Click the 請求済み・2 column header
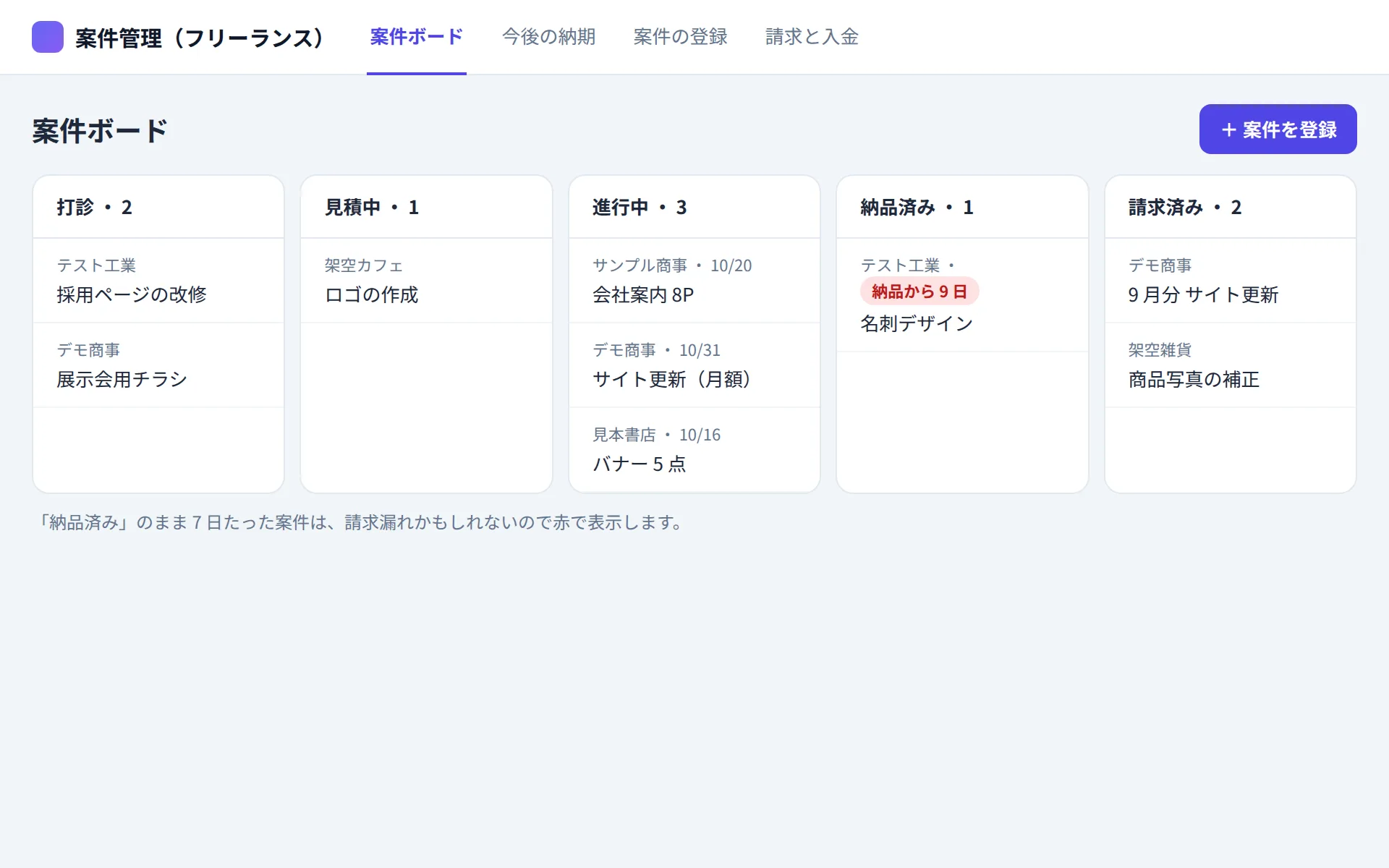Screen dimensions: 1389x868 coord(1231,207)
